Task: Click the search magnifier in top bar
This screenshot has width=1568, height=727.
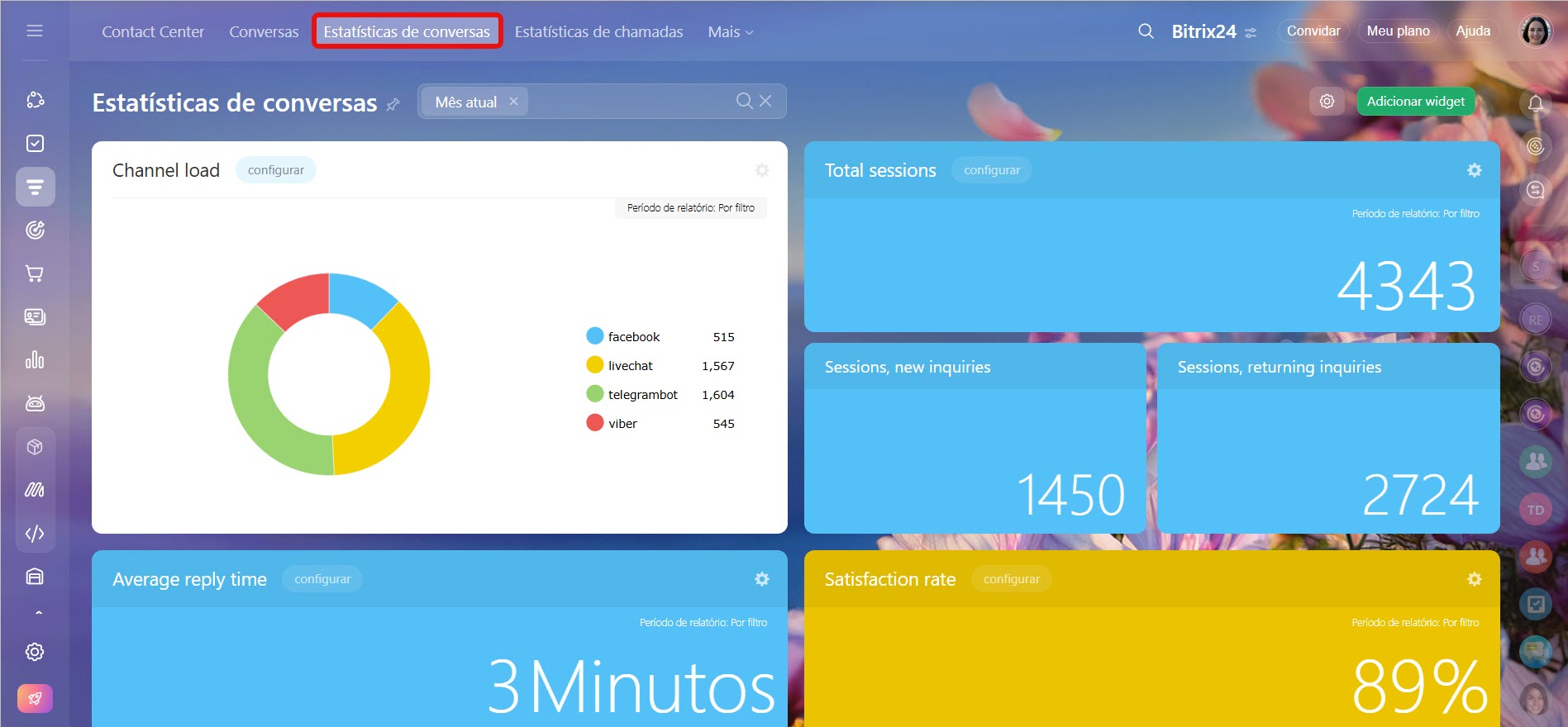Action: coord(1146,31)
